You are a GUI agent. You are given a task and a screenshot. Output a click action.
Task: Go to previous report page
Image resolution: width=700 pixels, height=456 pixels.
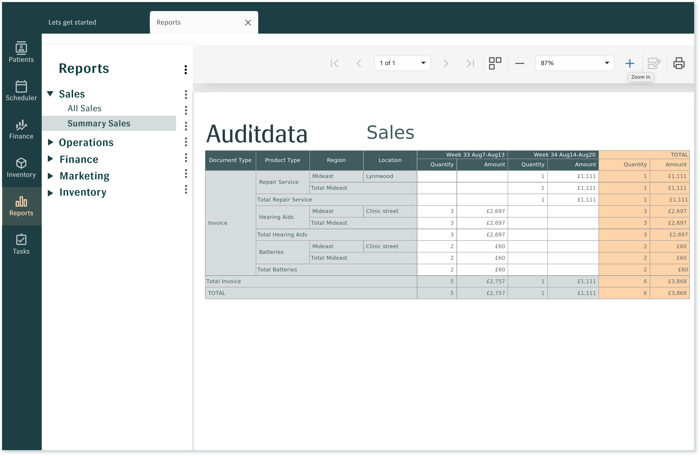tap(359, 63)
